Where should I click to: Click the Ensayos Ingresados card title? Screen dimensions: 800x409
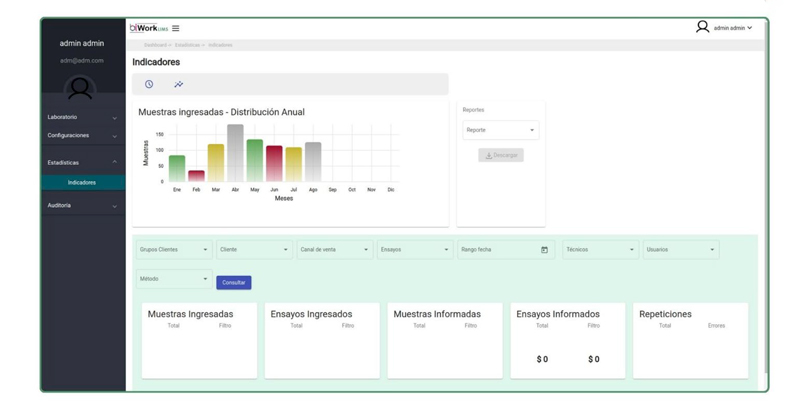coord(311,314)
